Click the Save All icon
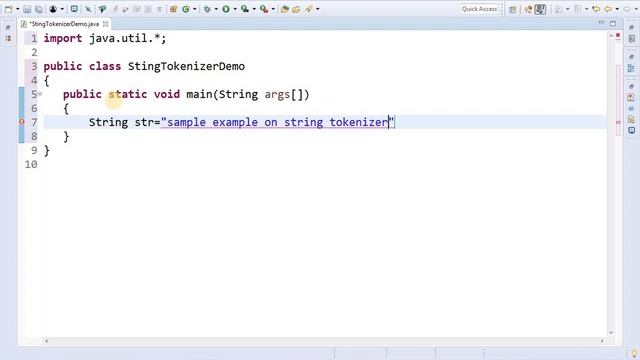640x360 pixels. [x=39, y=9]
